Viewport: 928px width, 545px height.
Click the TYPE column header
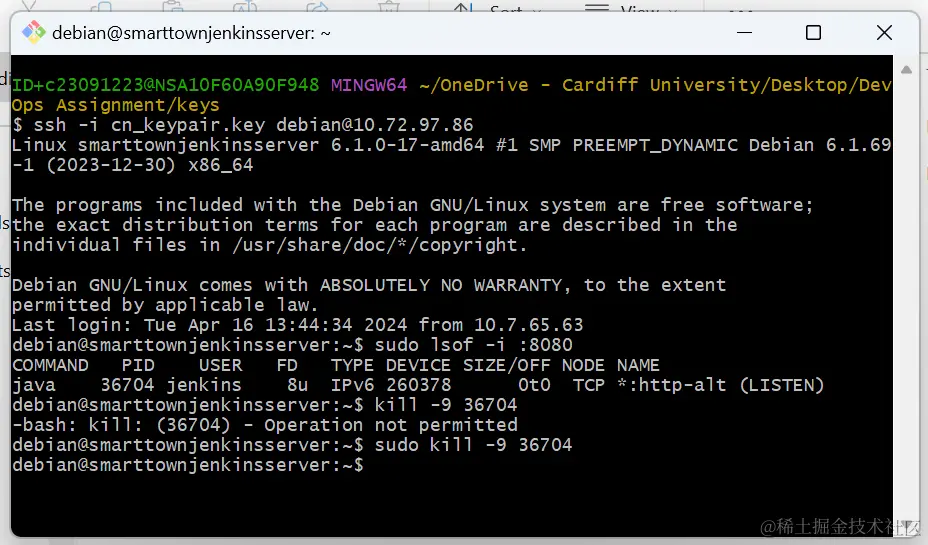(x=352, y=365)
